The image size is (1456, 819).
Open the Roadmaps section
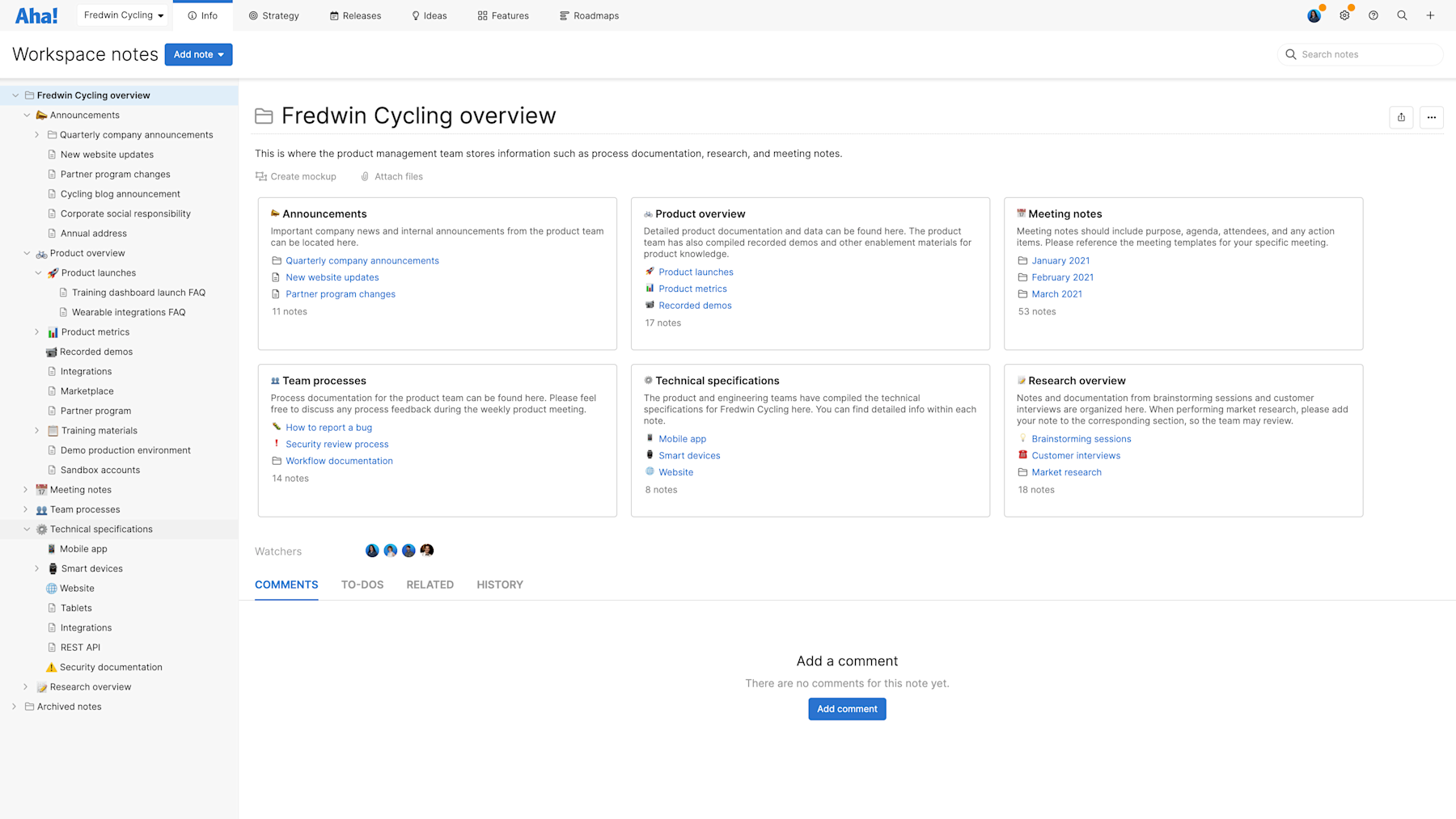pos(589,15)
